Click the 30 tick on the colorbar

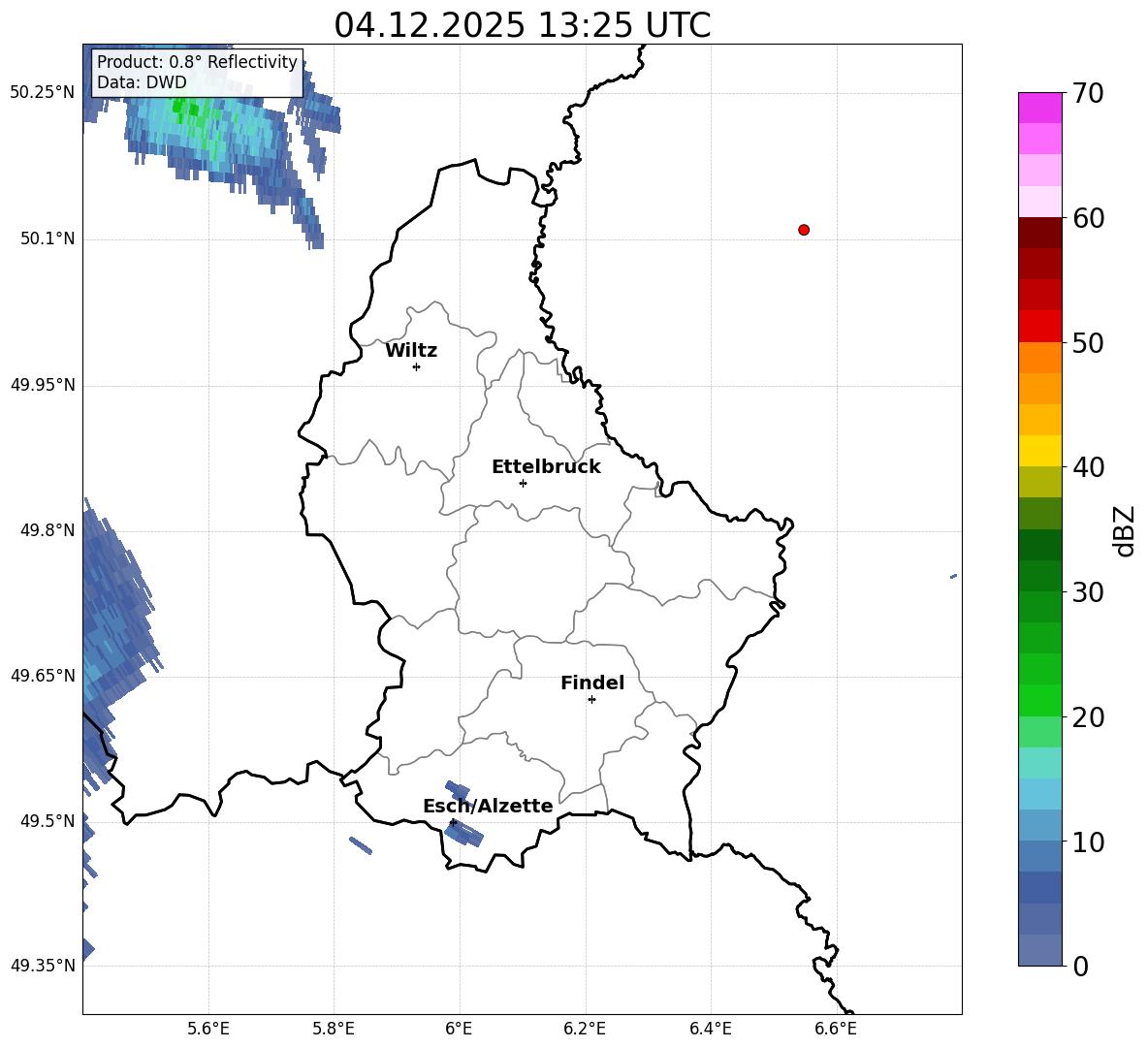click(1088, 592)
